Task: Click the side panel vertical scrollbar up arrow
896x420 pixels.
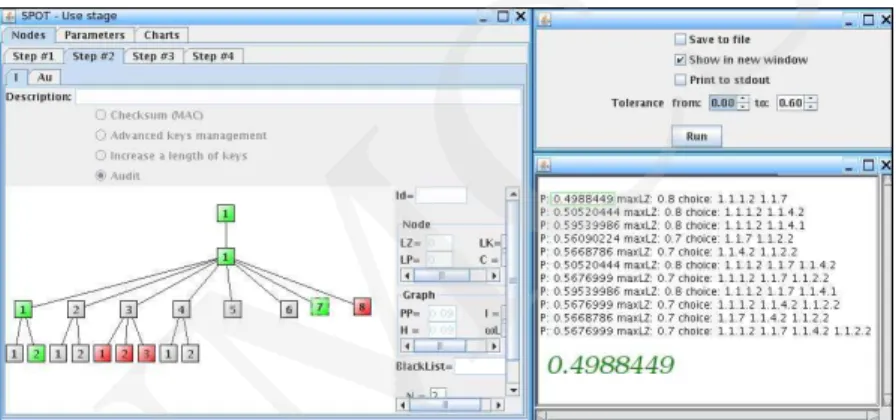Action: pyautogui.click(x=513, y=194)
